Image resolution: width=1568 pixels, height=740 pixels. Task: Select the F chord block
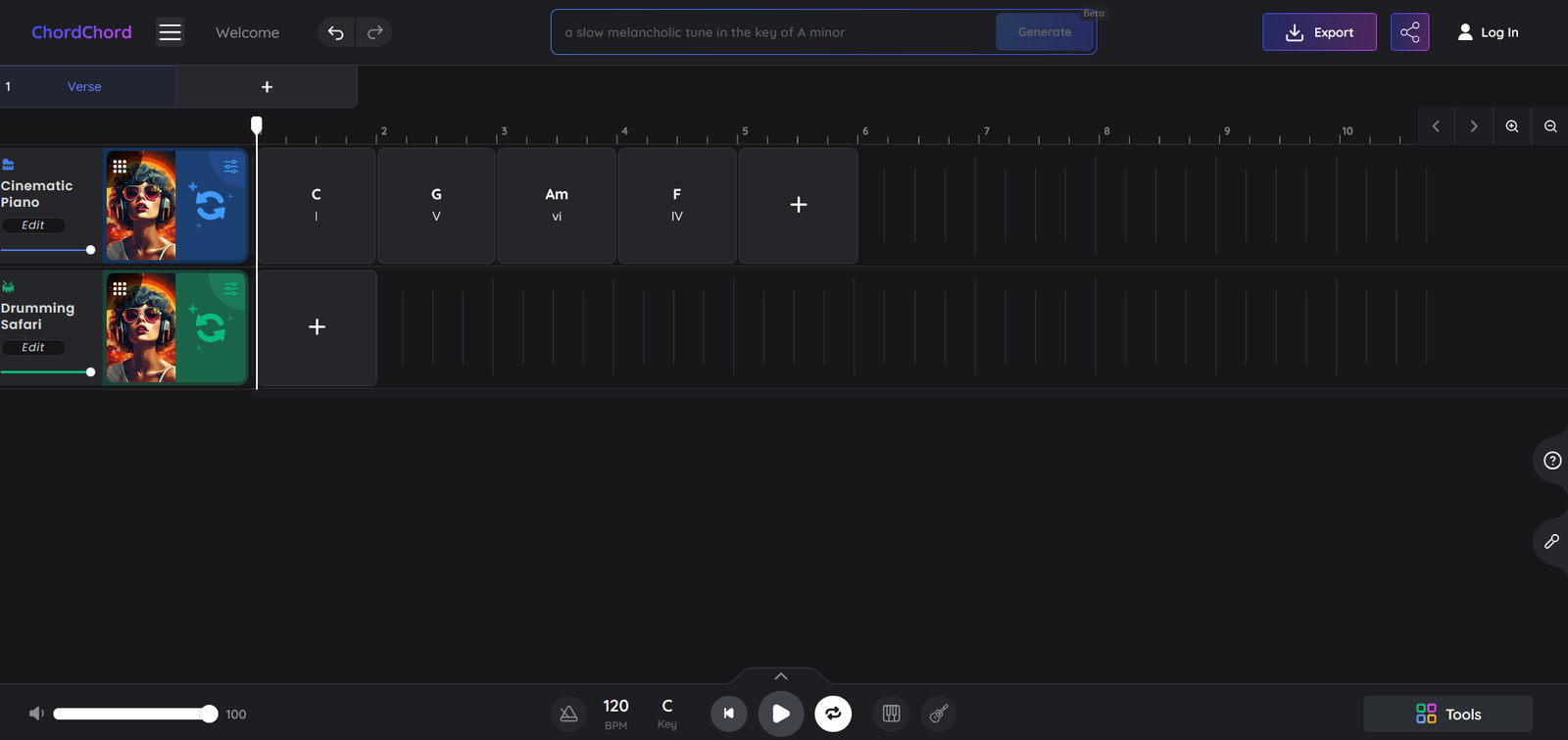(x=677, y=205)
